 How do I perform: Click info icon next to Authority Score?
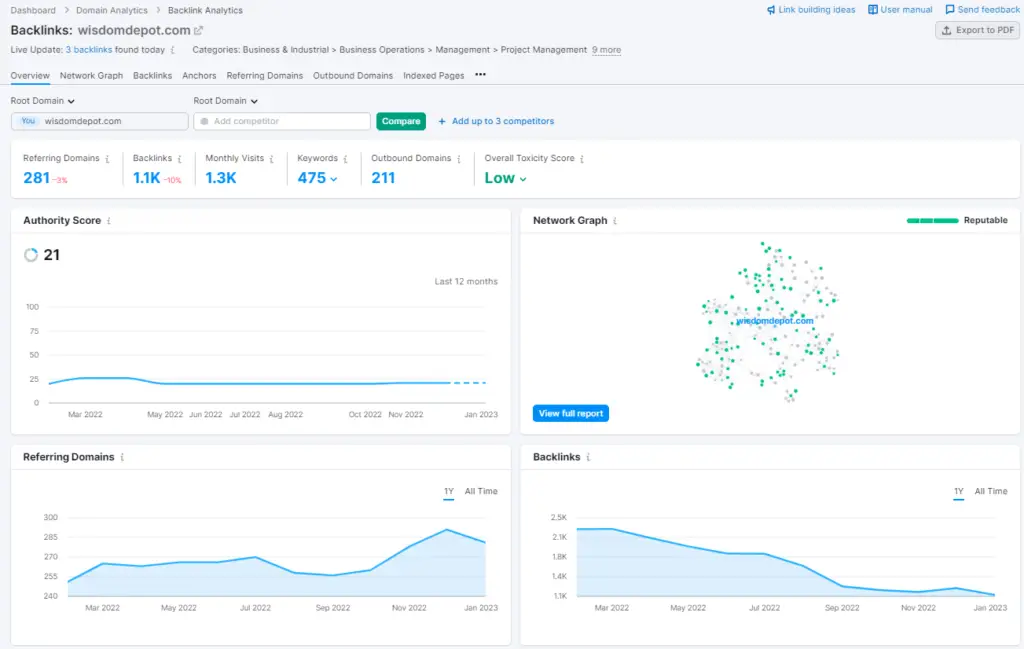(x=108, y=221)
